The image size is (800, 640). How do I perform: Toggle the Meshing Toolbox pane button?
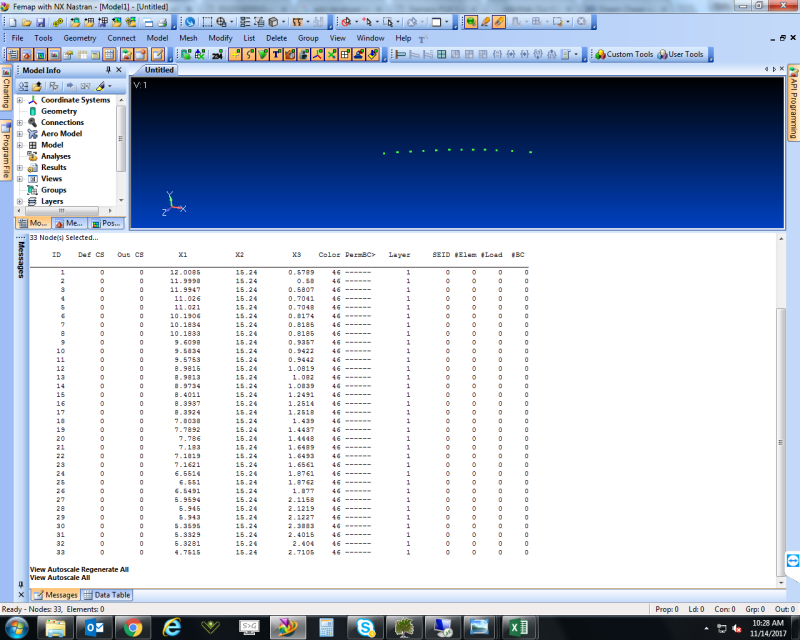click(x=28, y=54)
